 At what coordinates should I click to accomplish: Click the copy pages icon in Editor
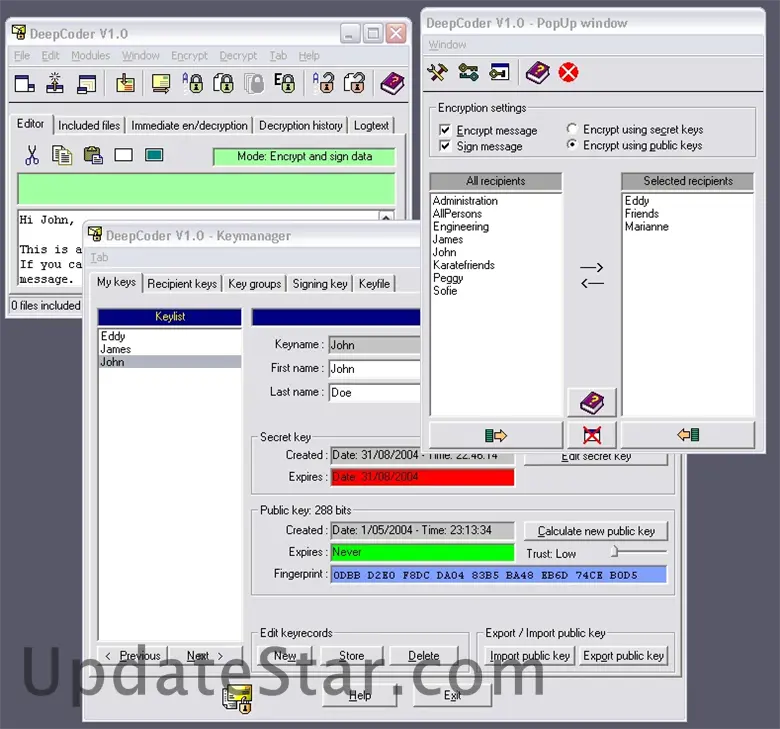point(62,155)
